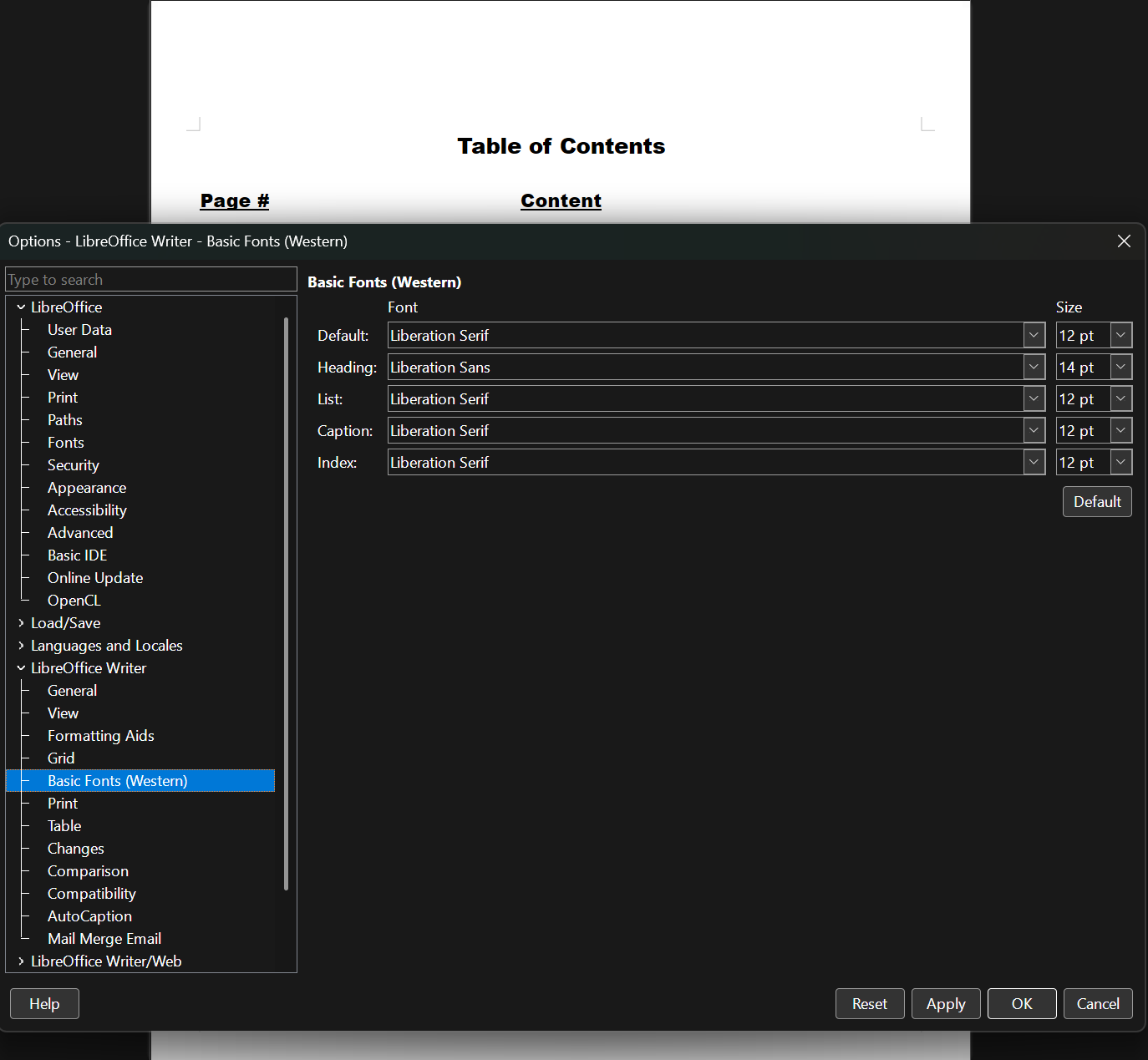
Task: Expand the Index font size dropdown
Action: 1120,462
